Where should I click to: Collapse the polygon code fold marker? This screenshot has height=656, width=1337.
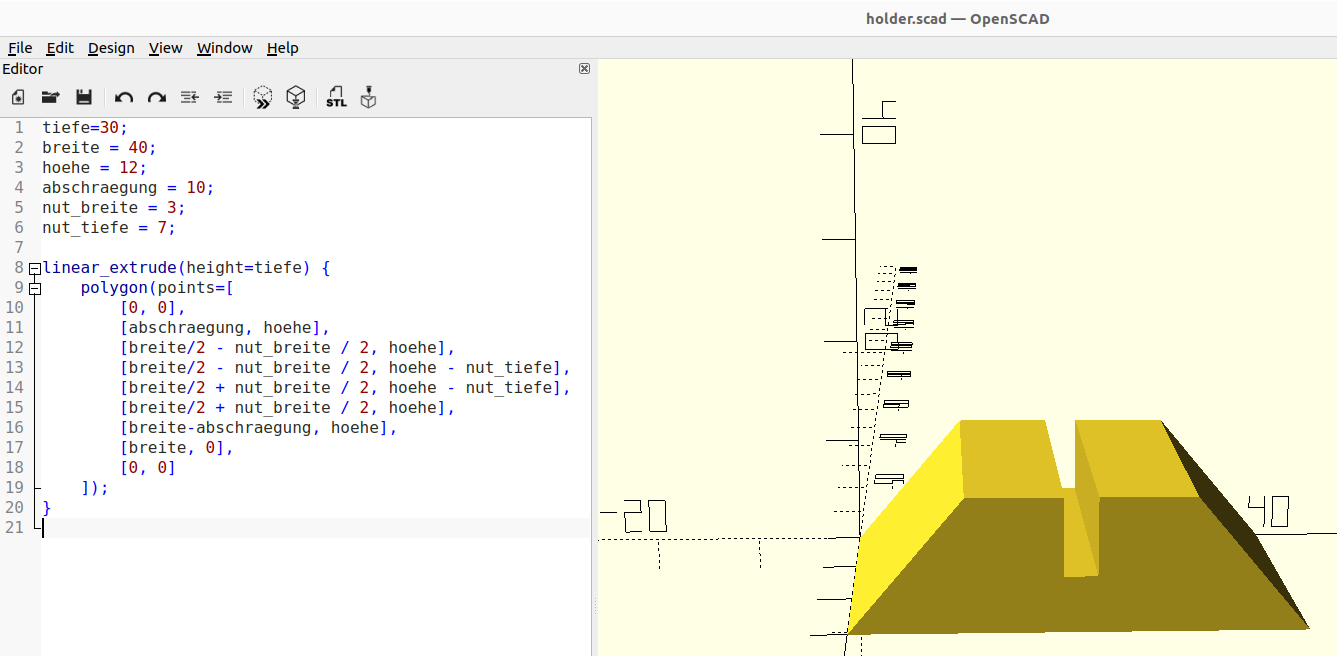(35, 288)
